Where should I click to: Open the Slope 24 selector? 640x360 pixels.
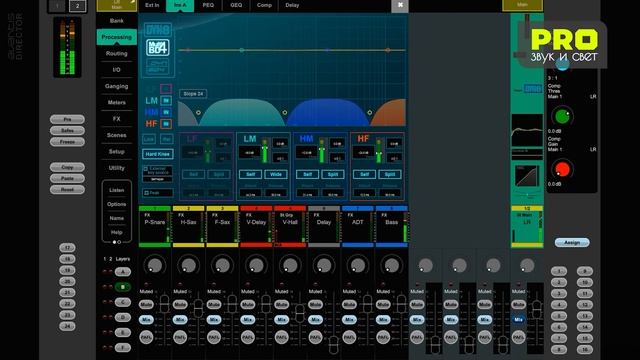(x=193, y=94)
